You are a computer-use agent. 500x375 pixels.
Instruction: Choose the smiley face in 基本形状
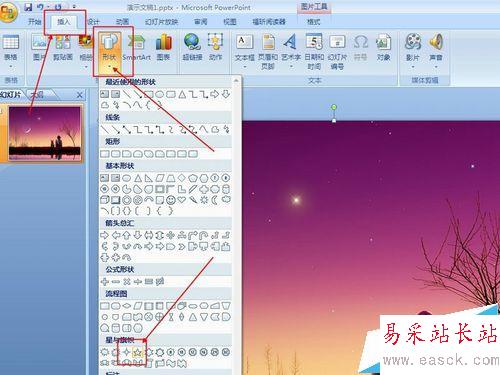(171, 200)
